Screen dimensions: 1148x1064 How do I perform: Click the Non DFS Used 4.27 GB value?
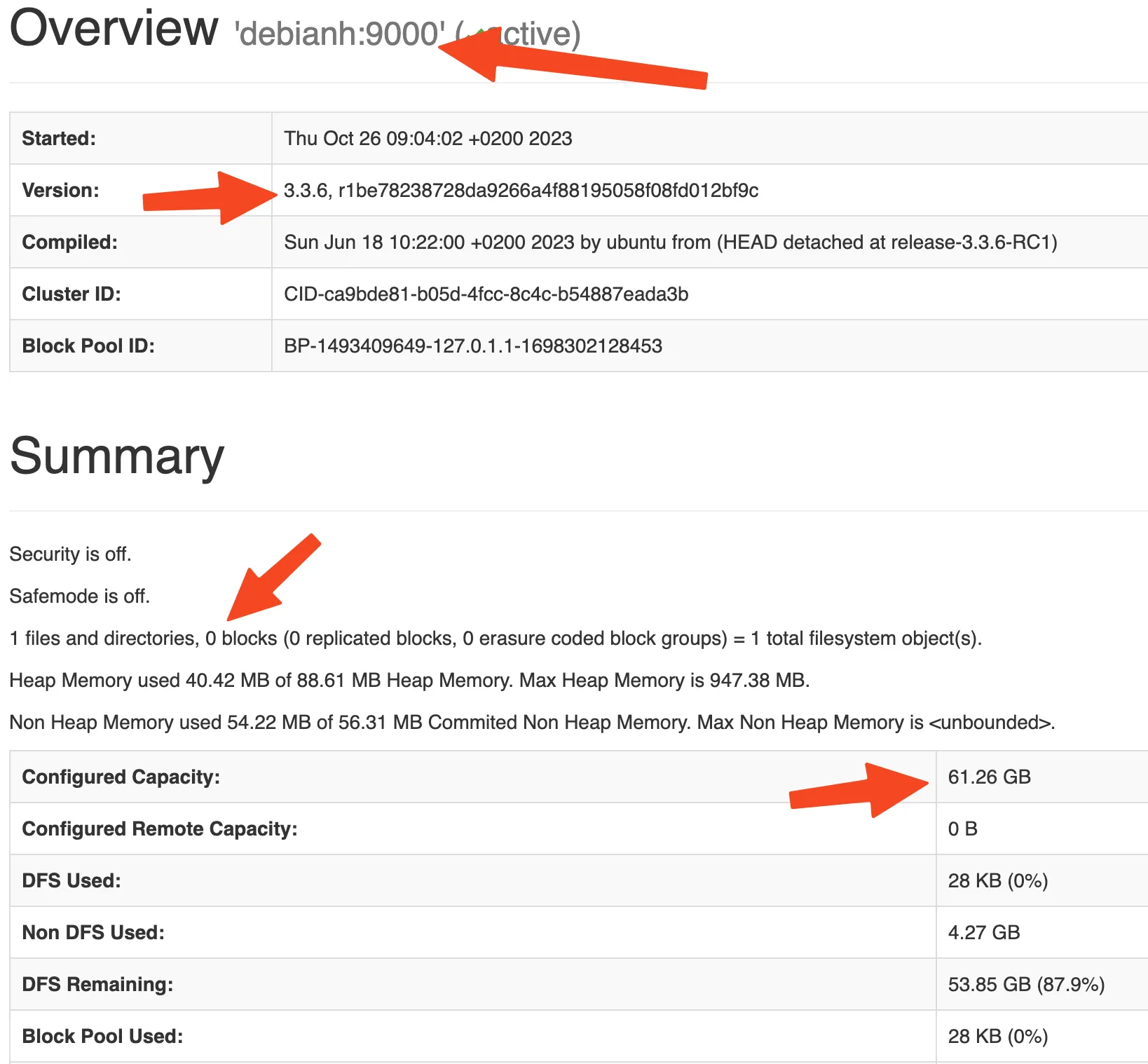[983, 933]
